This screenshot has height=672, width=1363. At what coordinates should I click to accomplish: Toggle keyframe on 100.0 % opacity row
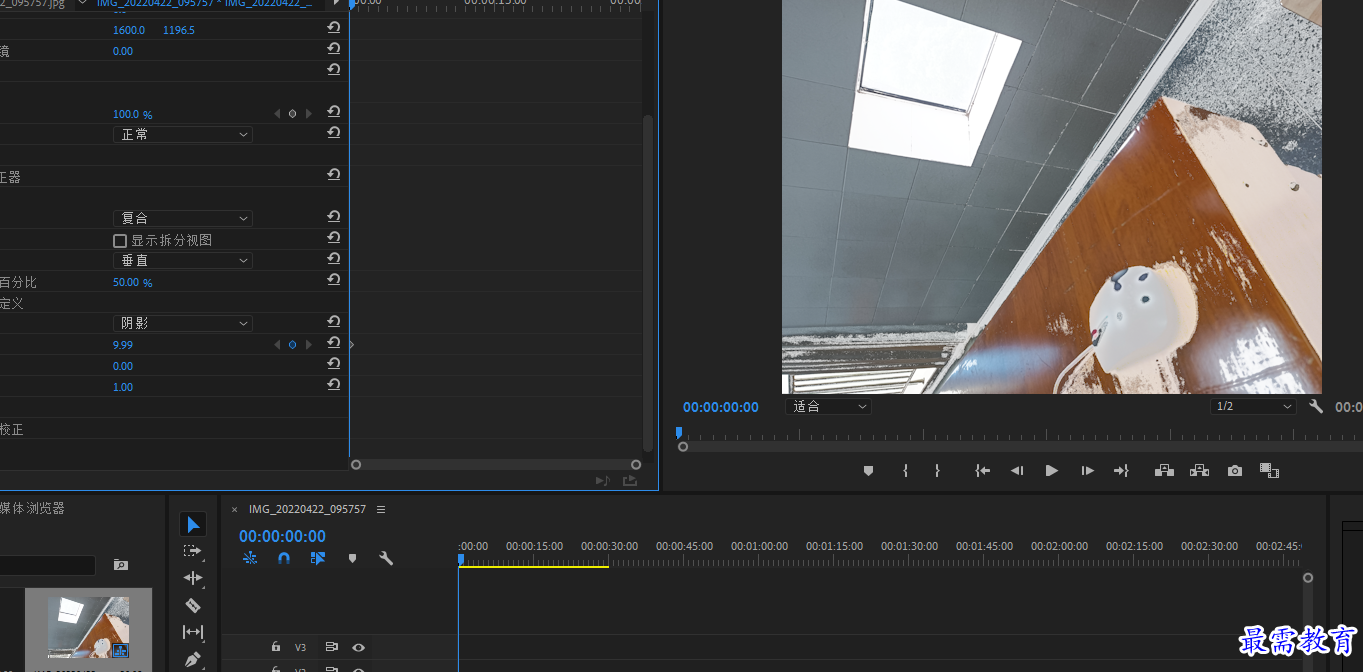click(x=292, y=114)
